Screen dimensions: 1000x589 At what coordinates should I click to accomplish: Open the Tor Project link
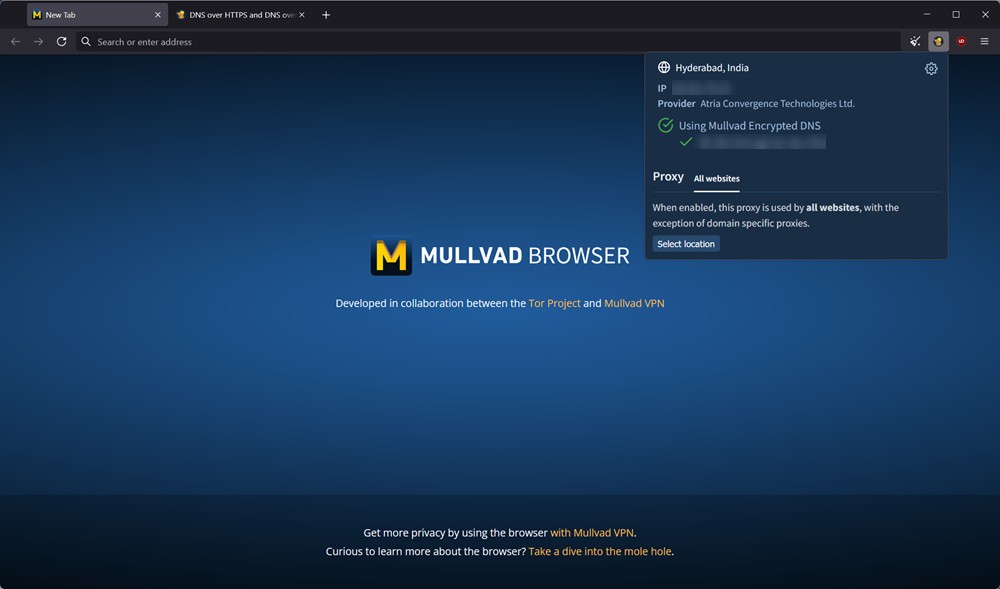click(554, 303)
